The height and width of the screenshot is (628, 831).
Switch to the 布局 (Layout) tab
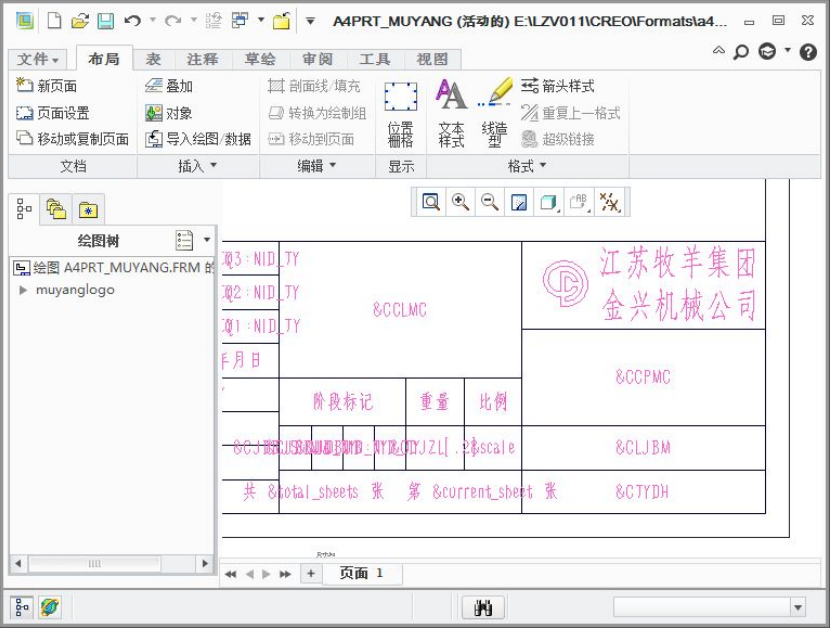click(x=104, y=59)
